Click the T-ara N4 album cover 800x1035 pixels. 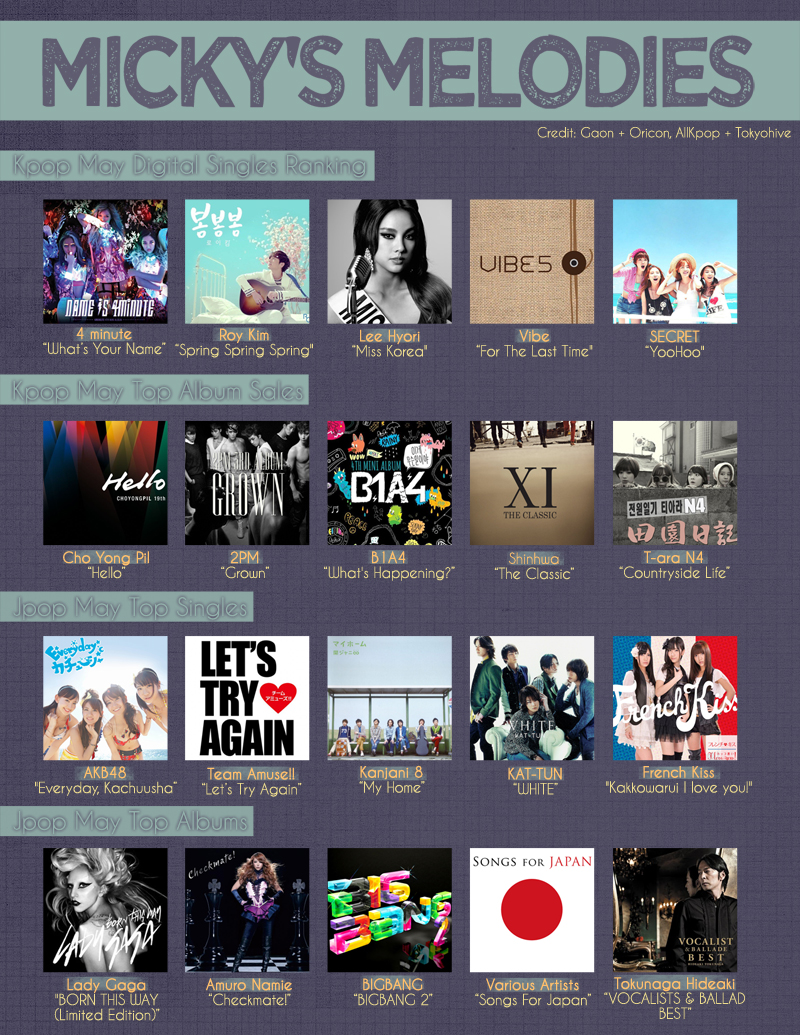pyautogui.click(x=674, y=483)
